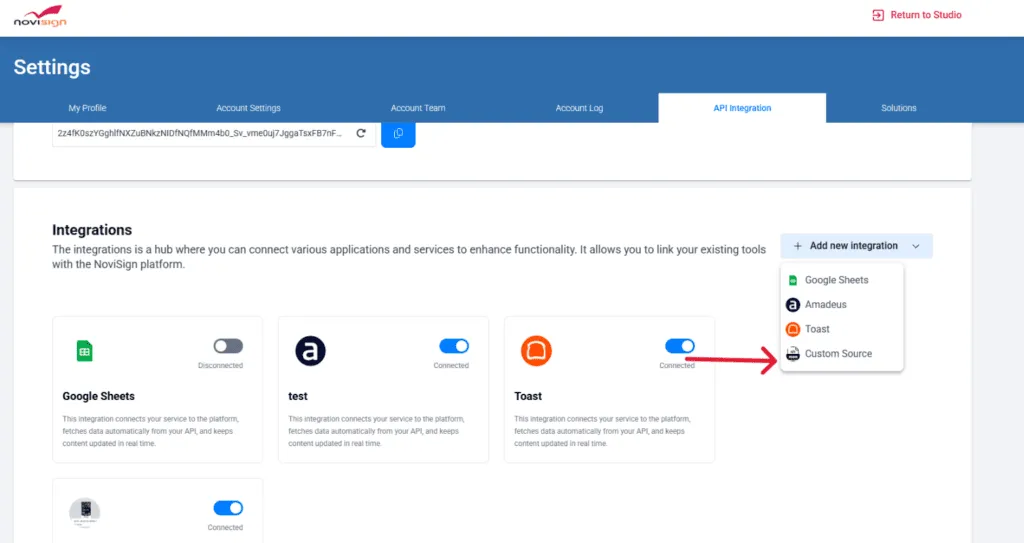Click the NoviSign logo

[39, 16]
